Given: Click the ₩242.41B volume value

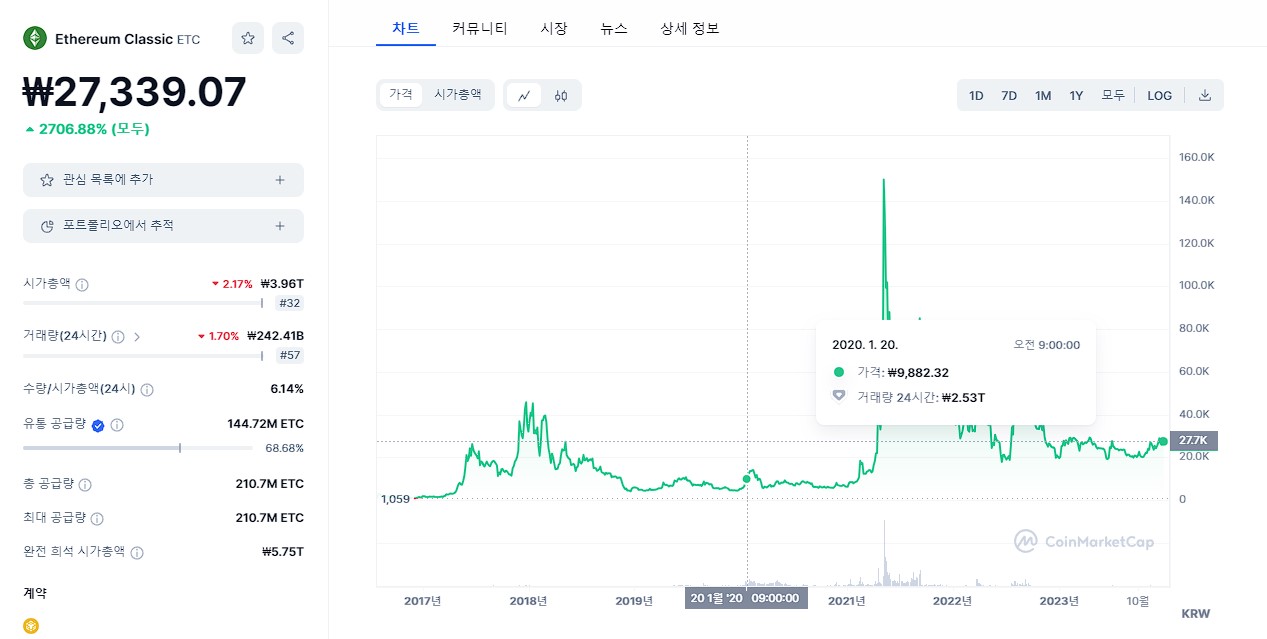Looking at the screenshot, I should coord(274,336).
